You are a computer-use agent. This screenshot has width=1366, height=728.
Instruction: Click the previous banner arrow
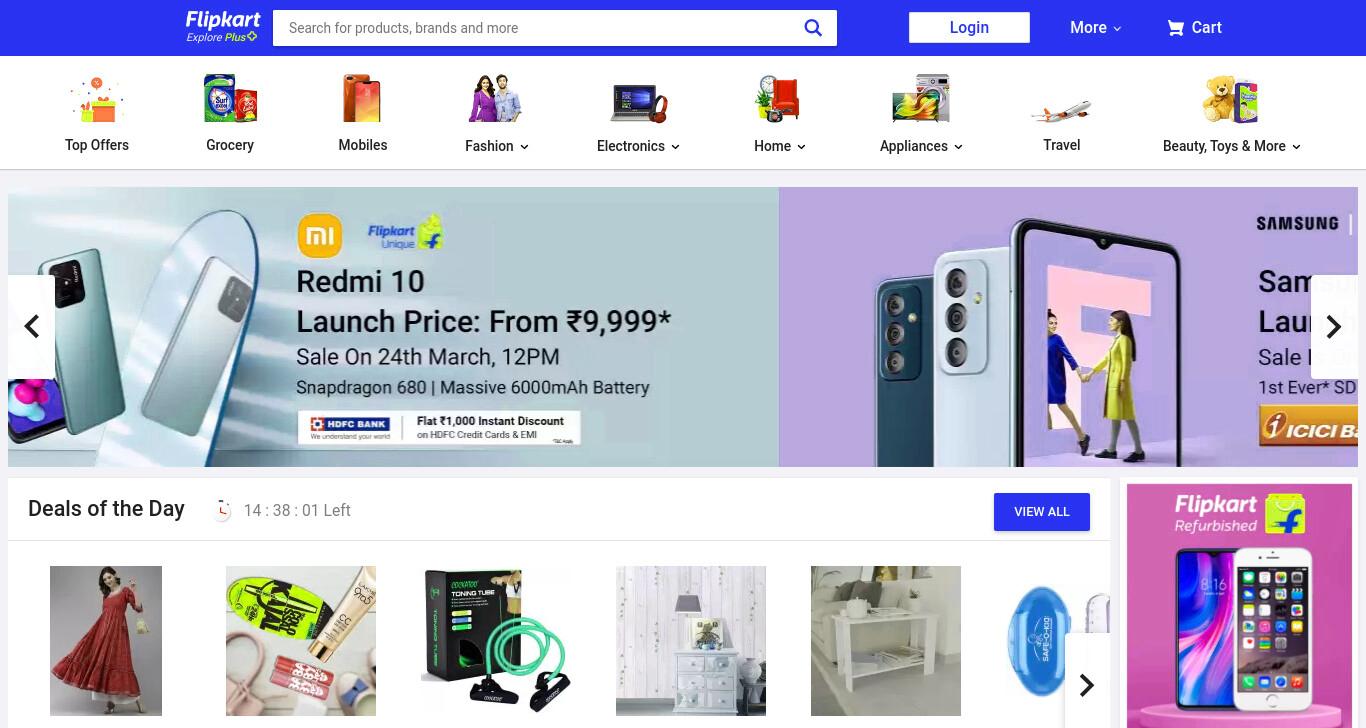pyautogui.click(x=31, y=327)
